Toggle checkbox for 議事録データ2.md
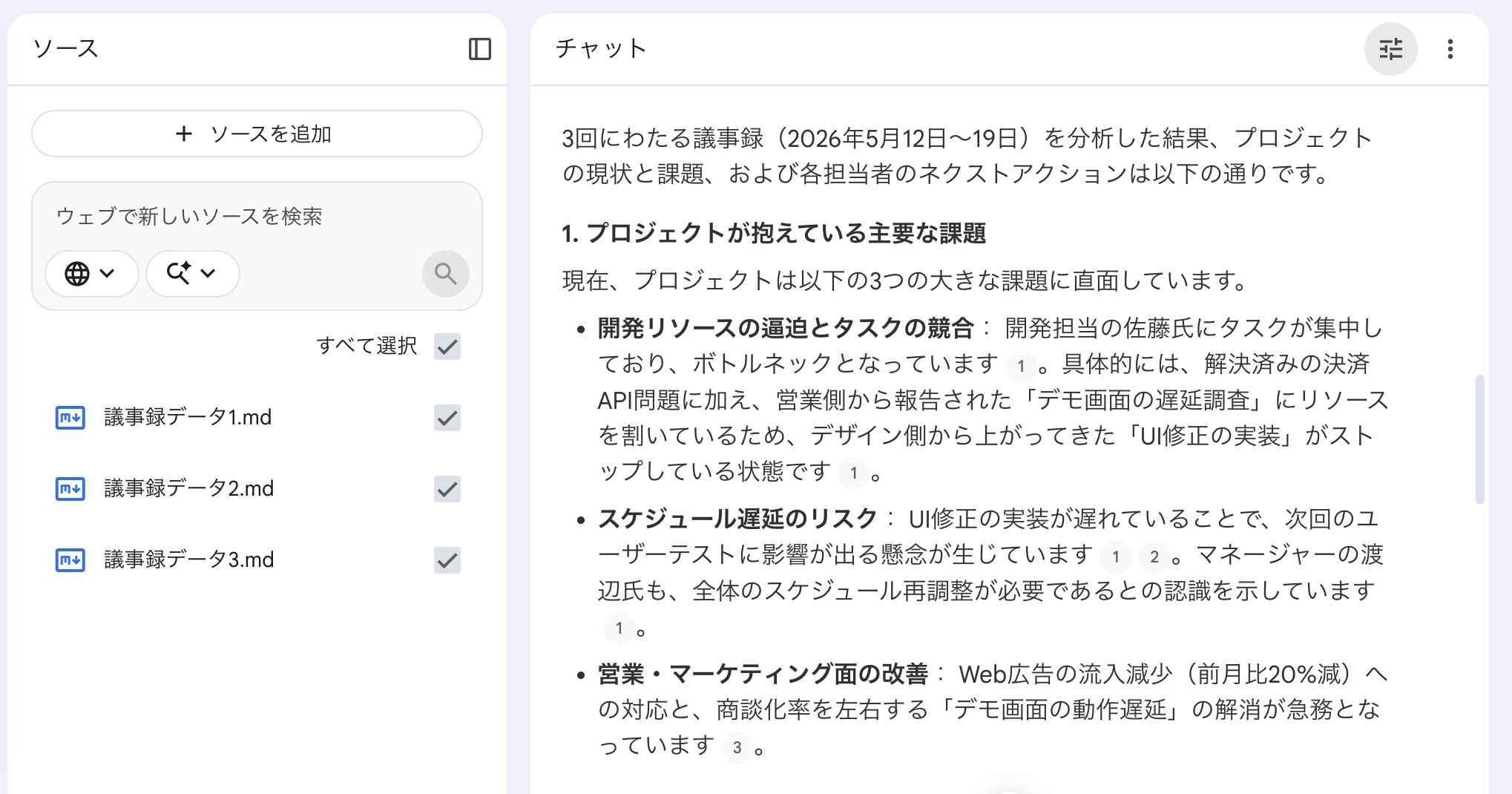 [447, 489]
